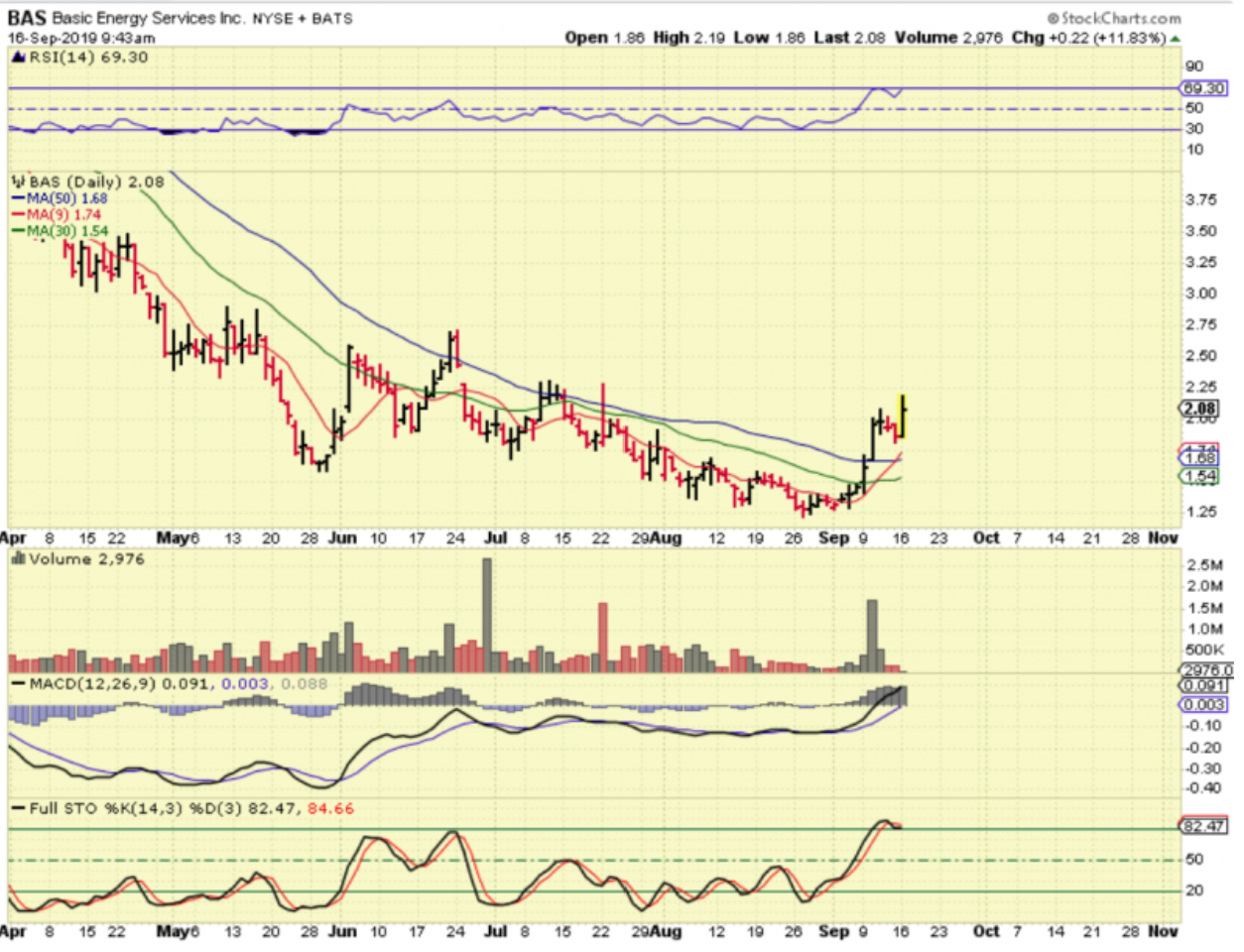The image size is (1244, 952).
Task: Click the Nov label on the bottom date axis
Action: [1163, 932]
